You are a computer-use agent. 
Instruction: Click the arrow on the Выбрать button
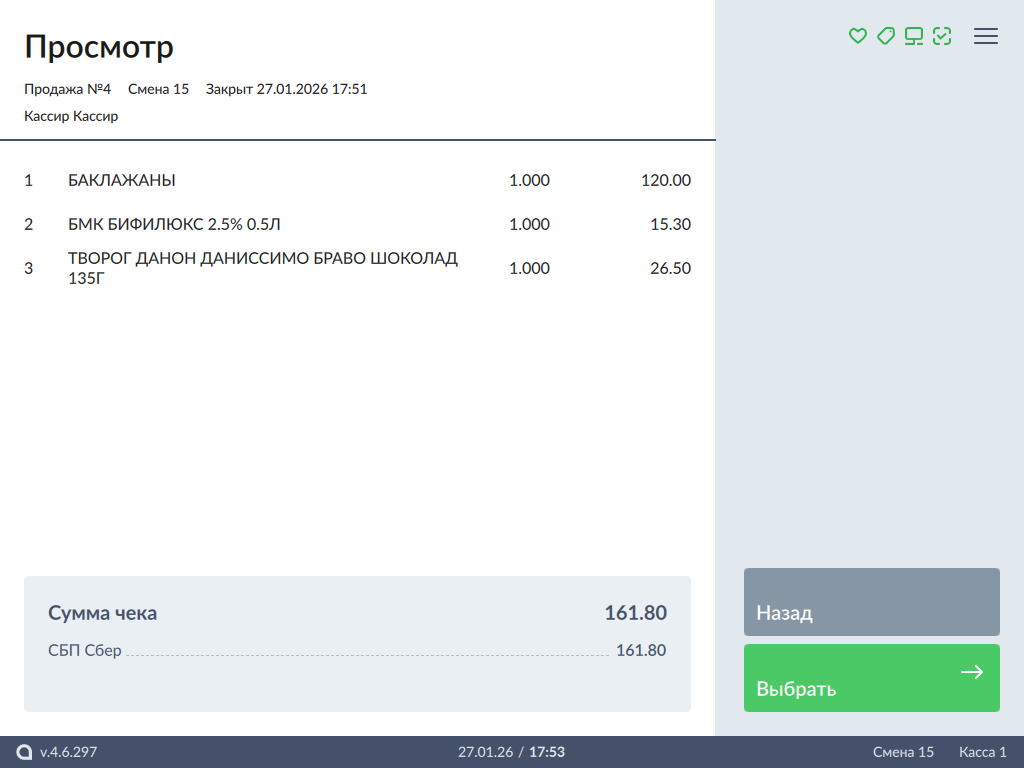click(971, 672)
